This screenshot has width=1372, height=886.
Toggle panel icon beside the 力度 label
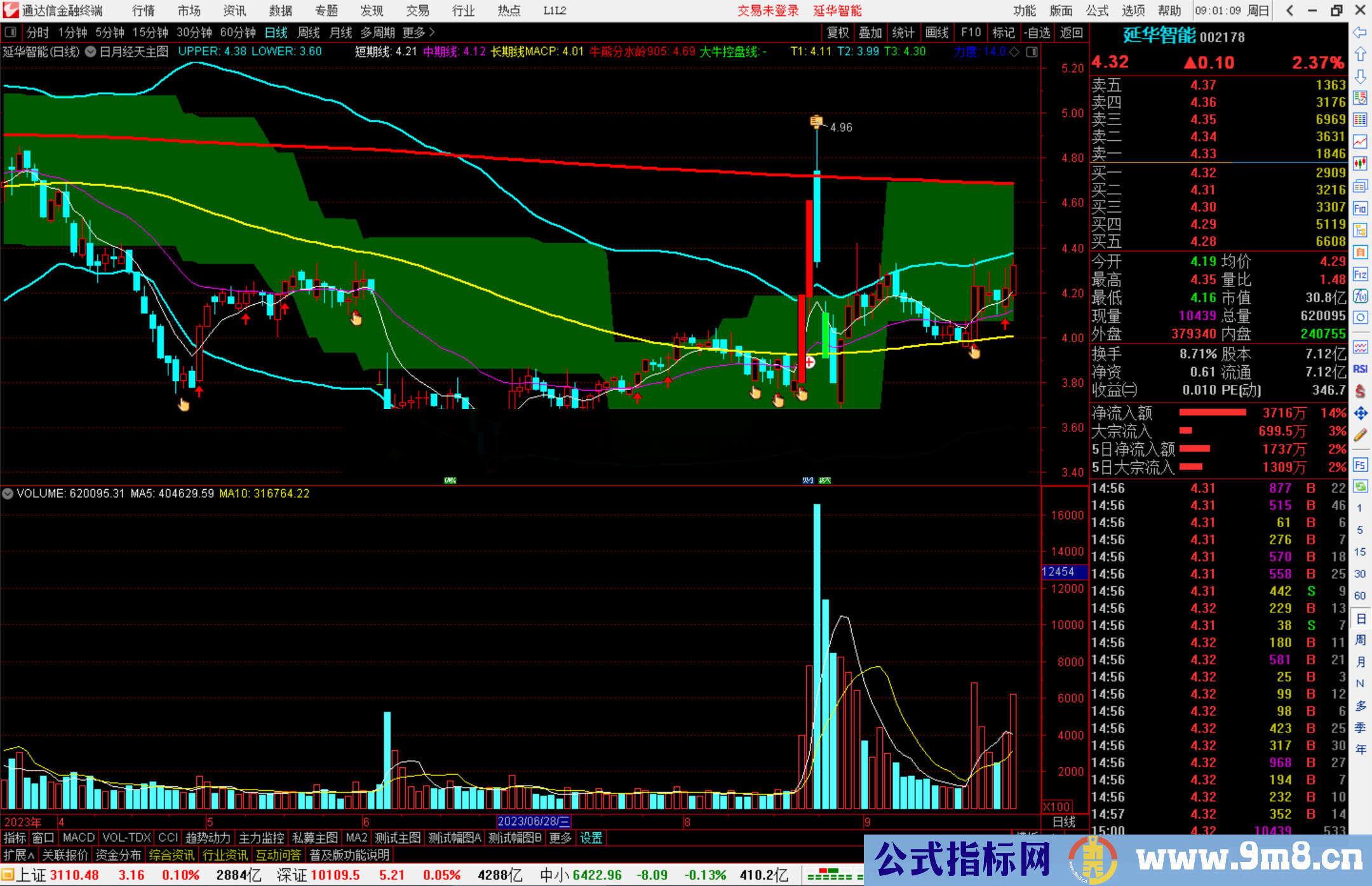click(x=1032, y=52)
